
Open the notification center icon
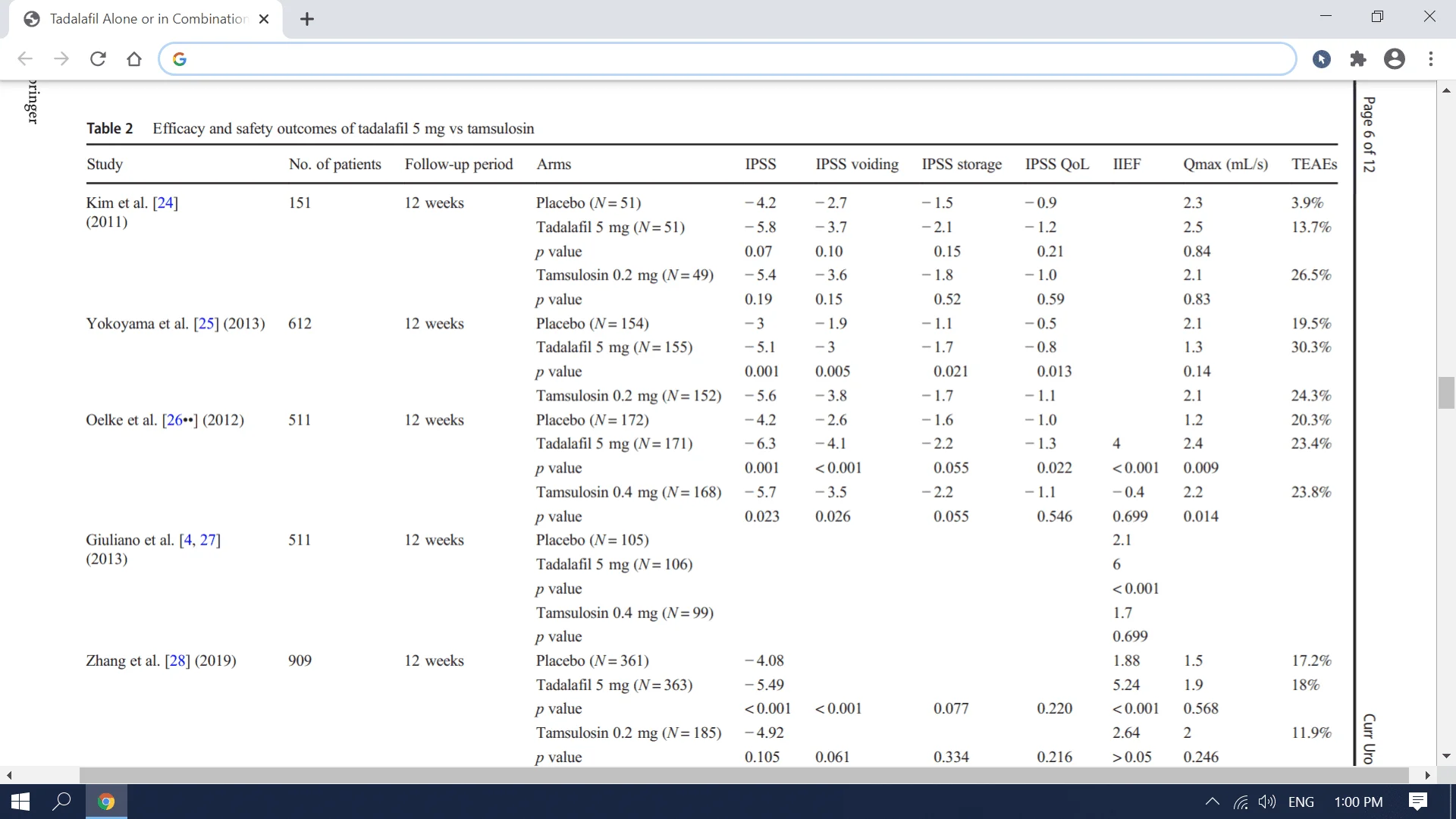point(1418,802)
